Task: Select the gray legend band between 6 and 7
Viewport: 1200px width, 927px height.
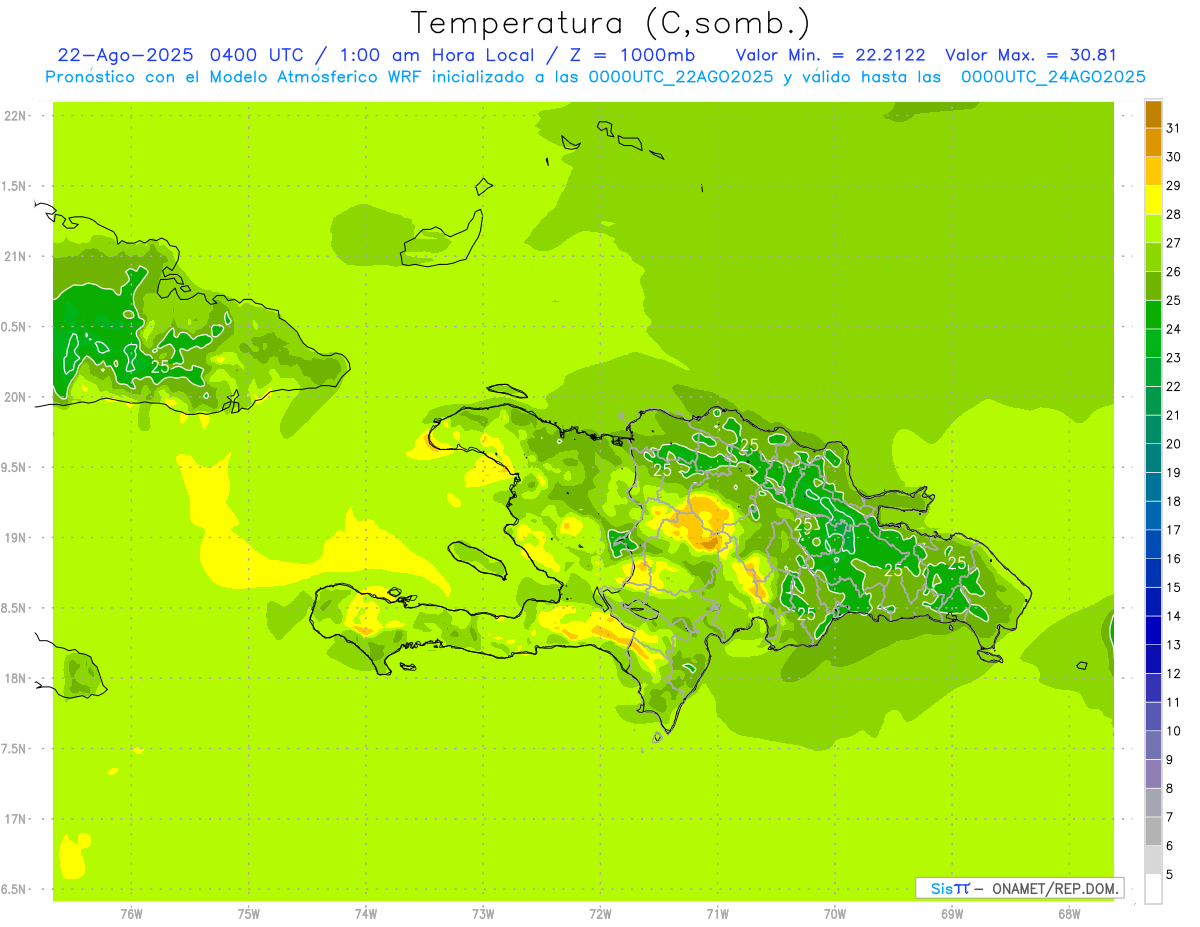Action: 1153,831
